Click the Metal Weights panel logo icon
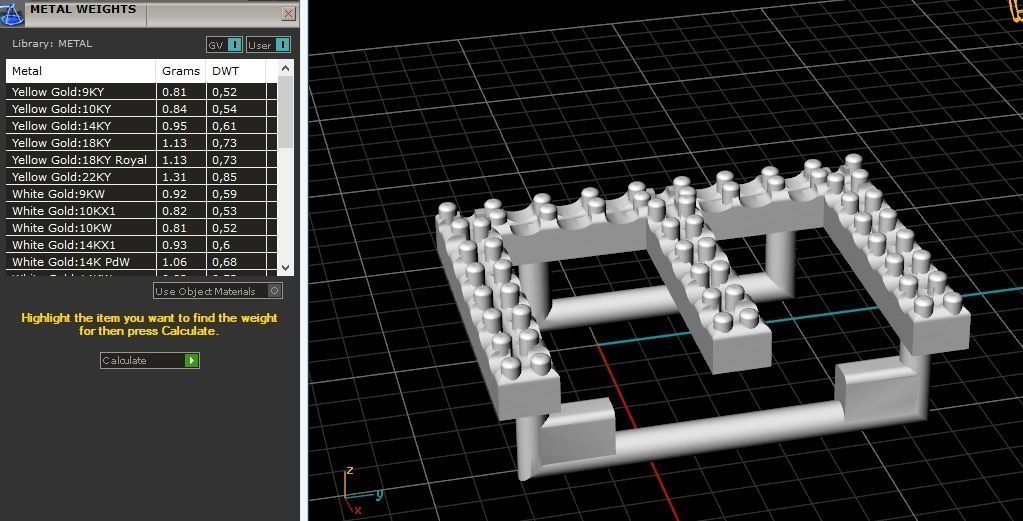The image size is (1023, 521). [12, 13]
